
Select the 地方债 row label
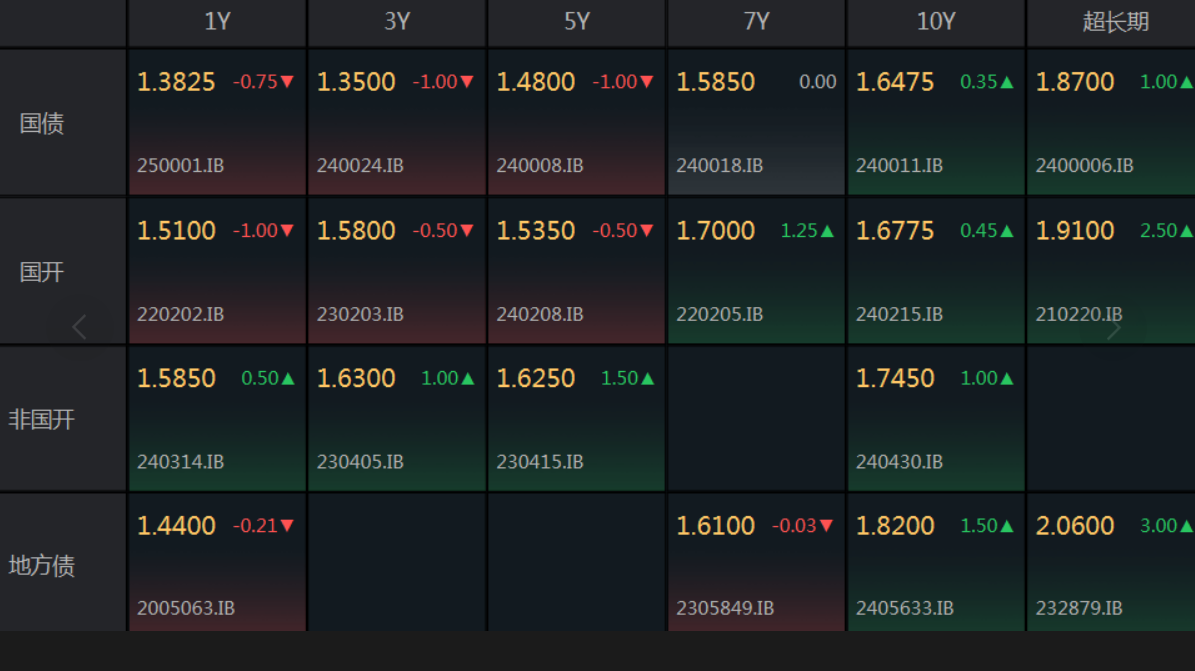42,566
